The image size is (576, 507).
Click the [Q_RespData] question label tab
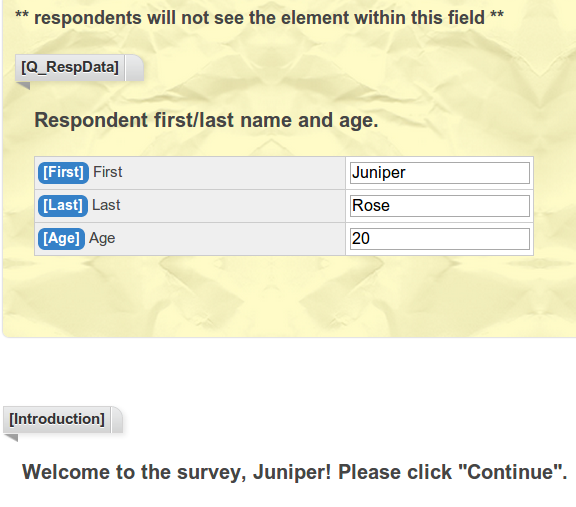pyautogui.click(x=70, y=68)
